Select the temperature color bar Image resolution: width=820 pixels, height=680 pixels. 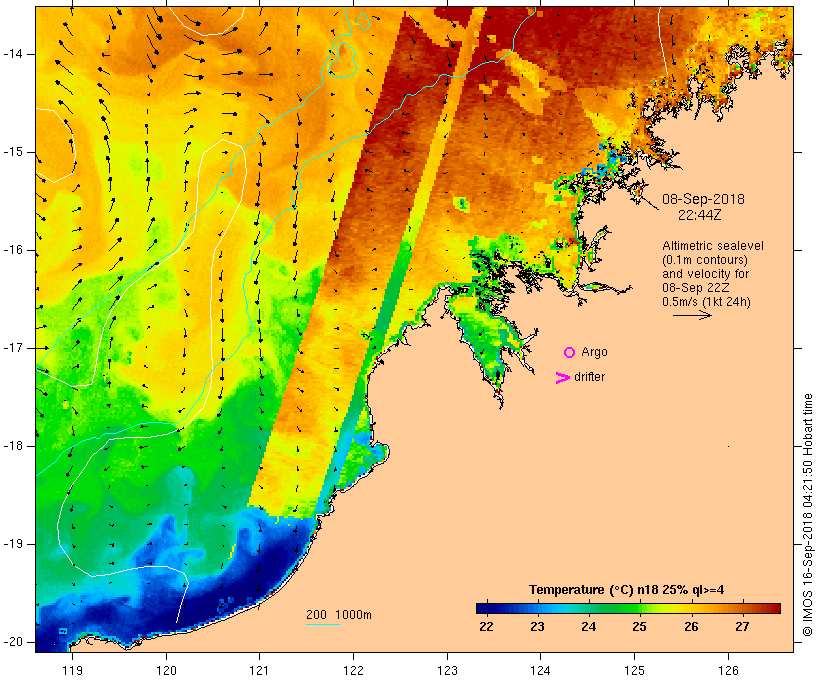coord(628,608)
